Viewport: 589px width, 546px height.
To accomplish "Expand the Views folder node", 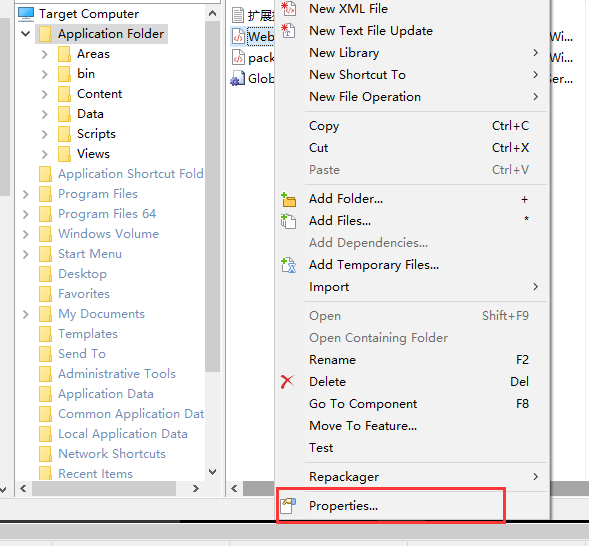I will 45,154.
